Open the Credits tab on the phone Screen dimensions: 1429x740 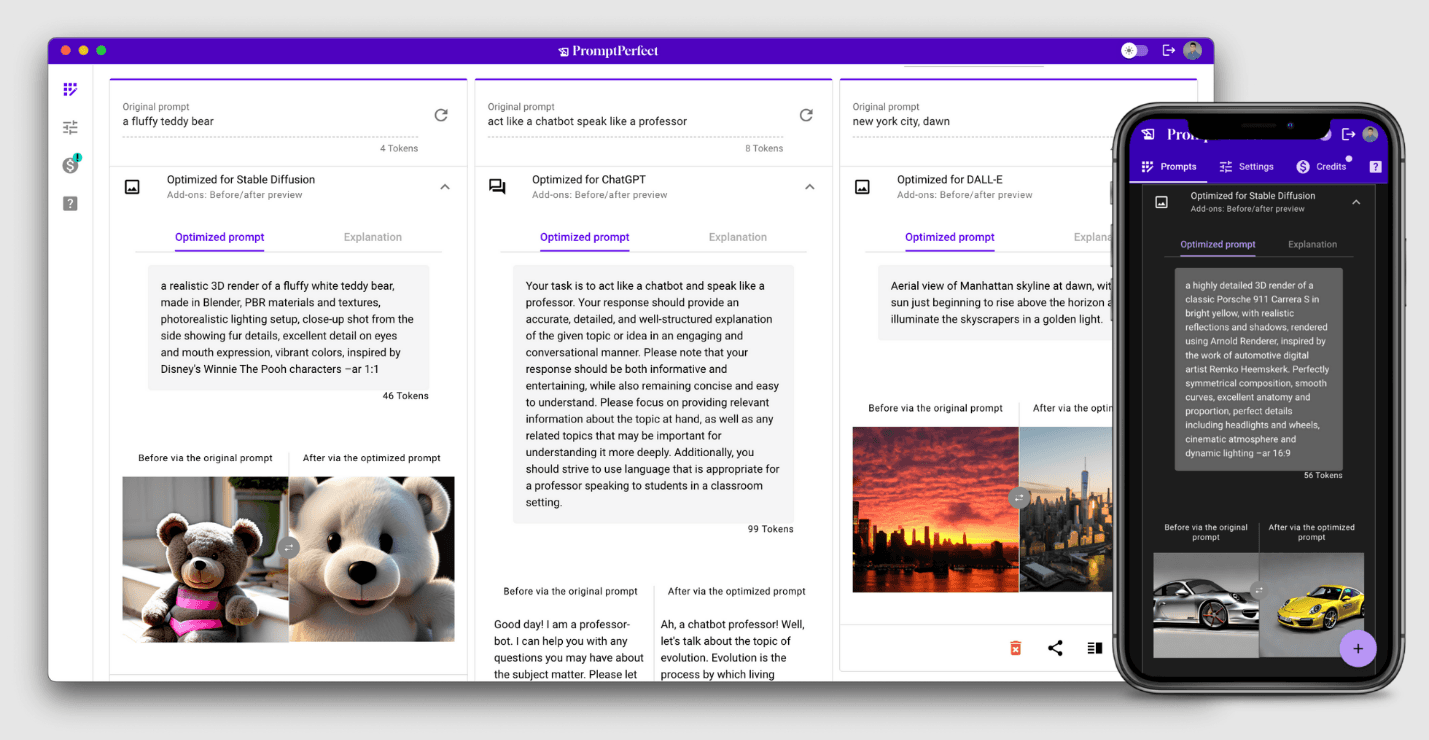[1322, 167]
